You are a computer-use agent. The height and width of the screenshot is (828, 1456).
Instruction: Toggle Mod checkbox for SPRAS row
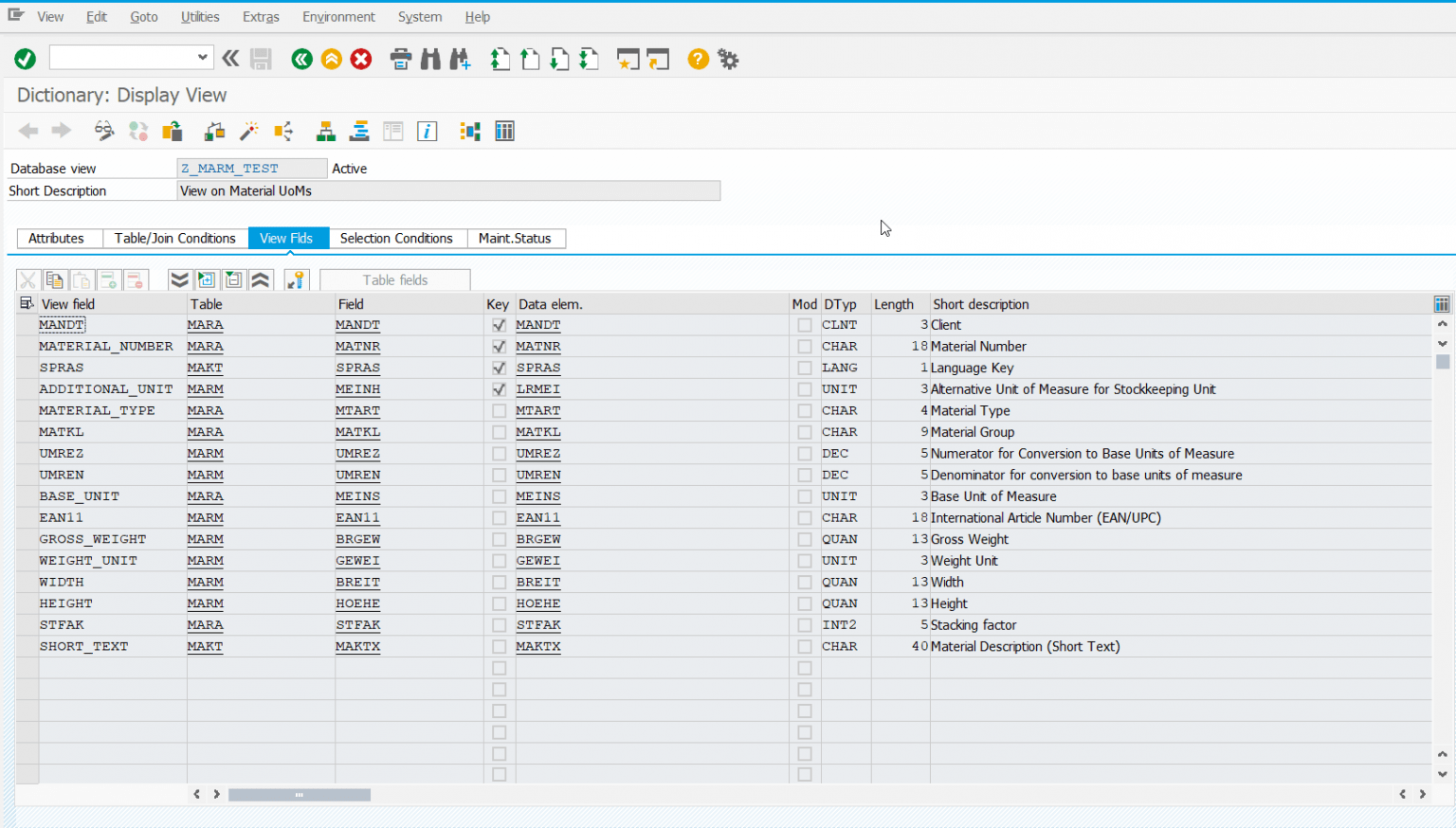pos(804,368)
